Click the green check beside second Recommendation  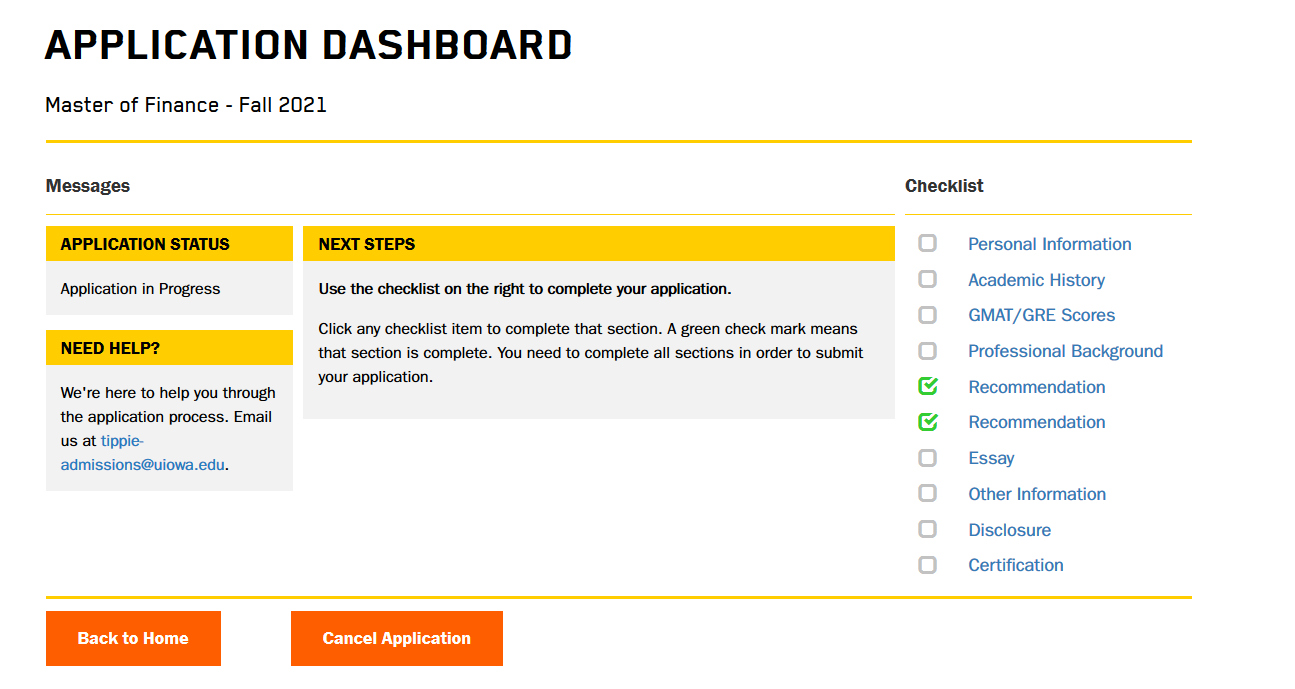click(x=927, y=421)
